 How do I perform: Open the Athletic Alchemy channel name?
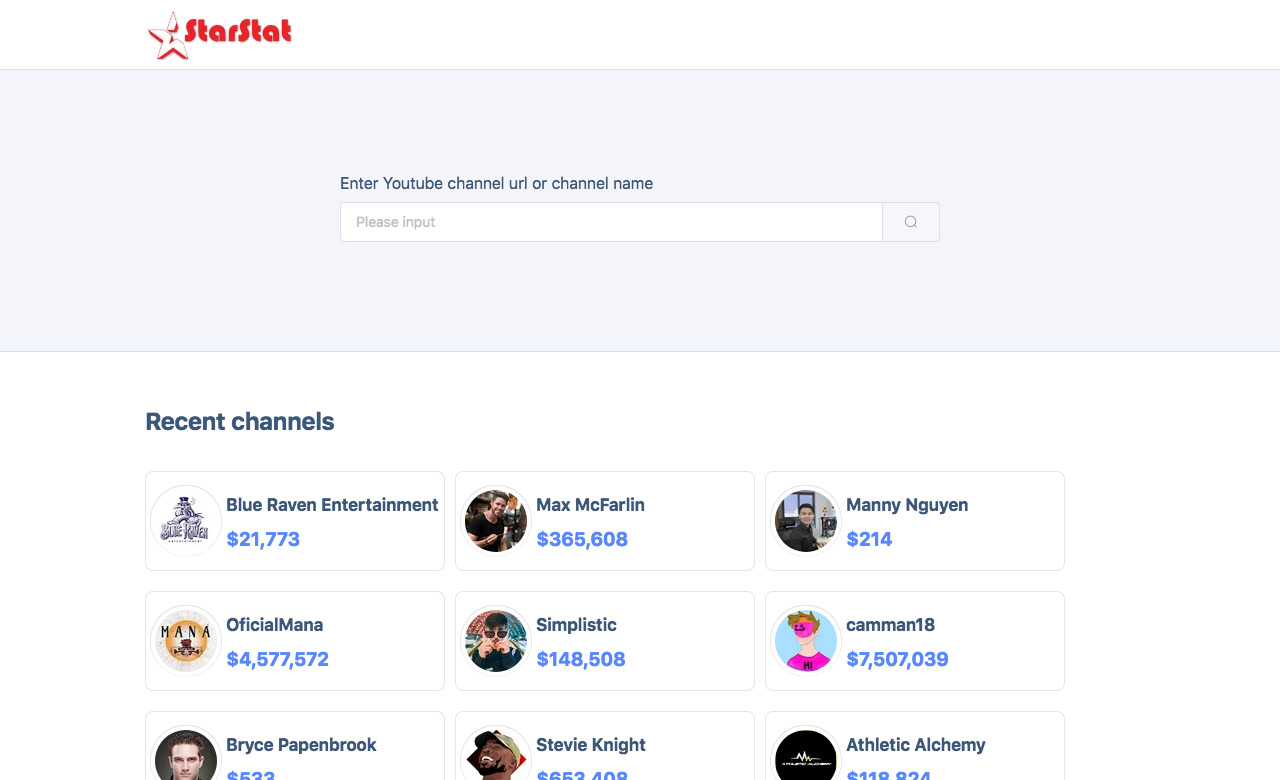916,745
